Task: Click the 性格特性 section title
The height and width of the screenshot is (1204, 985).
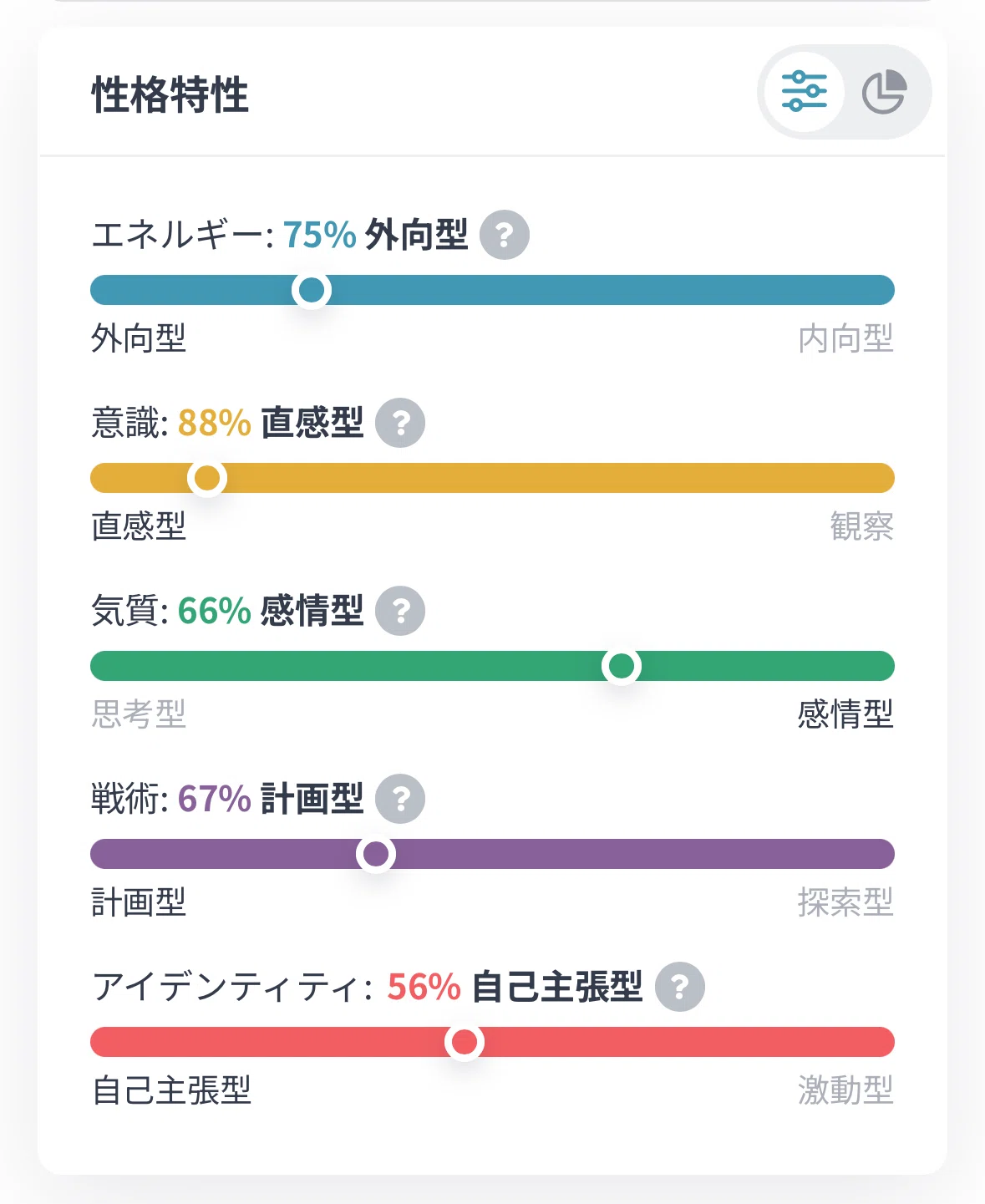Action: pyautogui.click(x=170, y=94)
